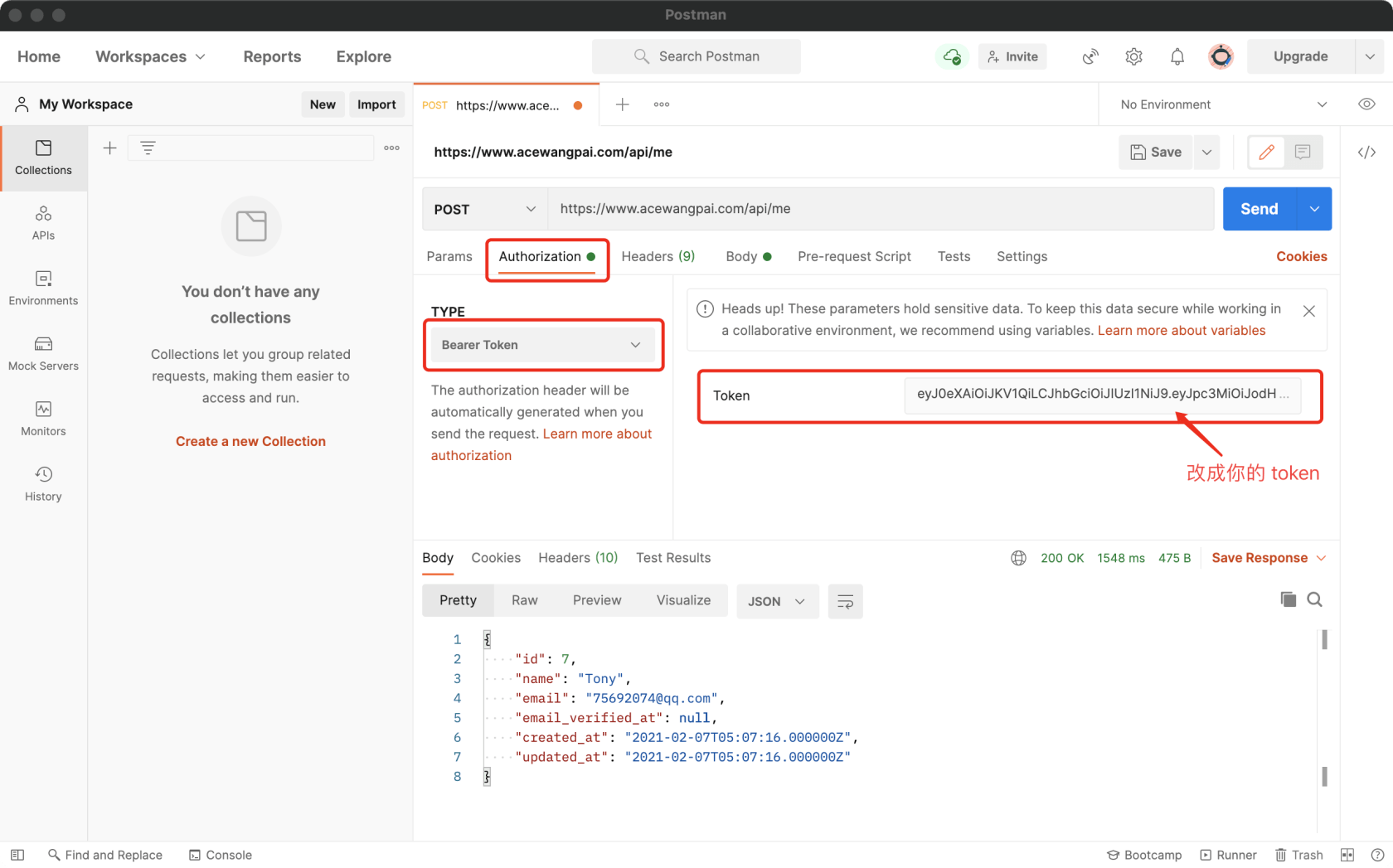Switch to the Params tab

pyautogui.click(x=449, y=256)
